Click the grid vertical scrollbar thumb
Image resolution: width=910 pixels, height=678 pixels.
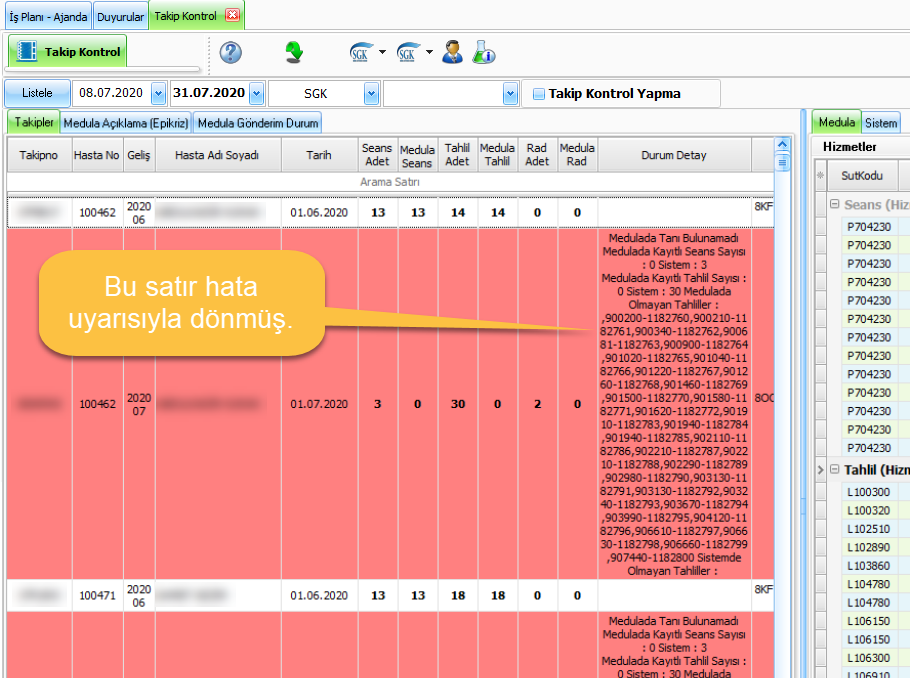click(x=782, y=163)
